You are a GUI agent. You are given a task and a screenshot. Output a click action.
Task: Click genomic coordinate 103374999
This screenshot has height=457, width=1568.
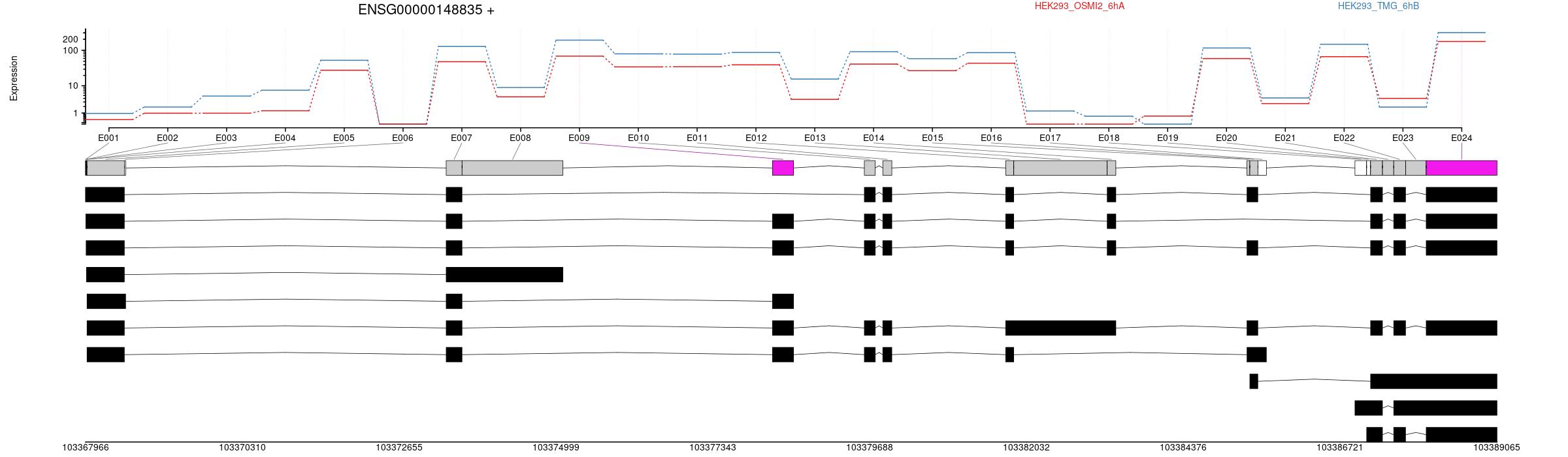[556, 447]
